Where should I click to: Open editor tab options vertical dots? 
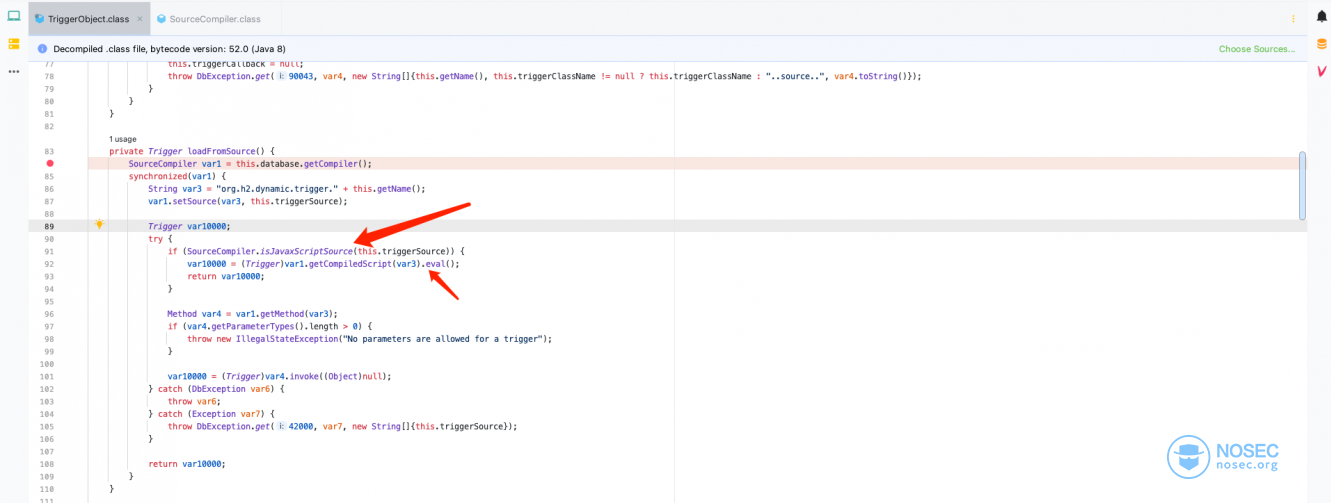click(1293, 18)
